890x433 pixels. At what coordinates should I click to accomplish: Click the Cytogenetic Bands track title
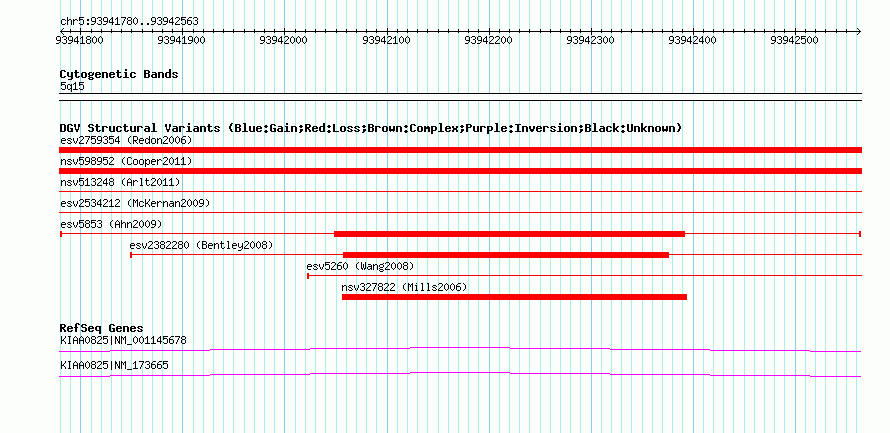(x=119, y=74)
